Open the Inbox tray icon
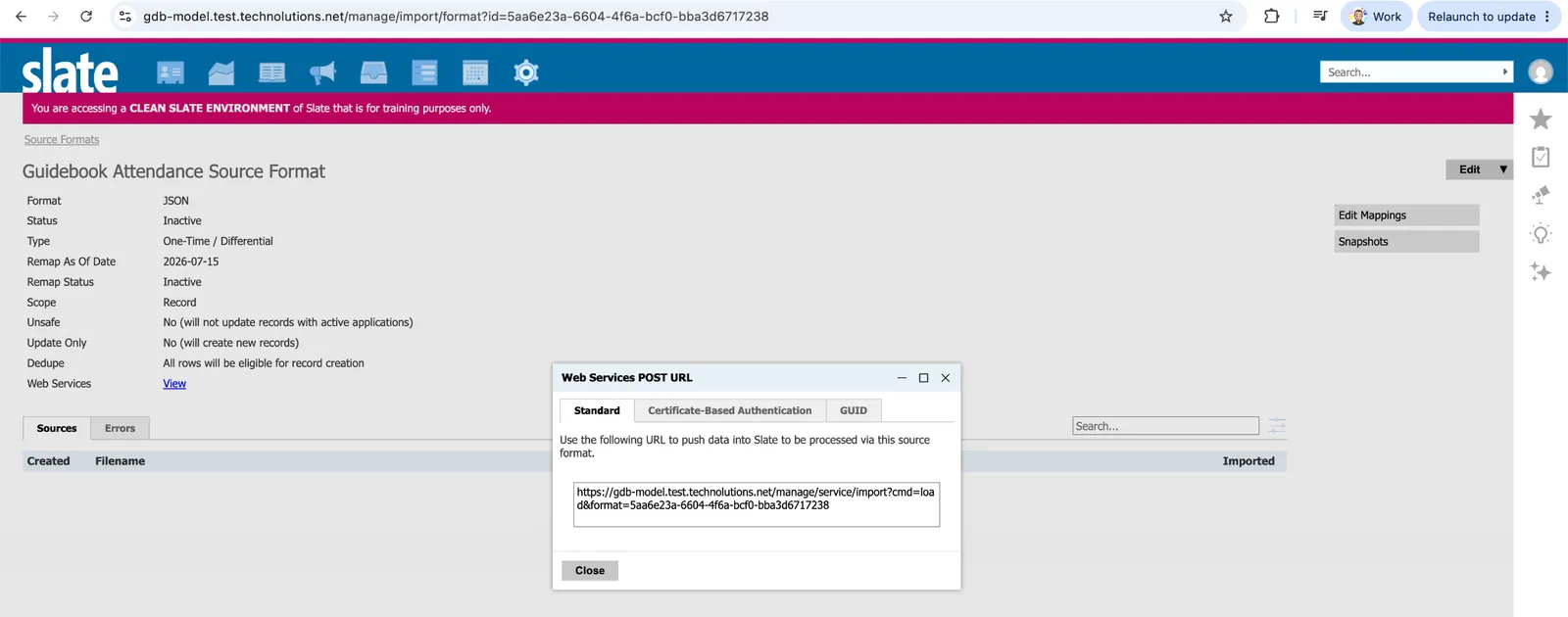1568x617 pixels. click(x=373, y=72)
